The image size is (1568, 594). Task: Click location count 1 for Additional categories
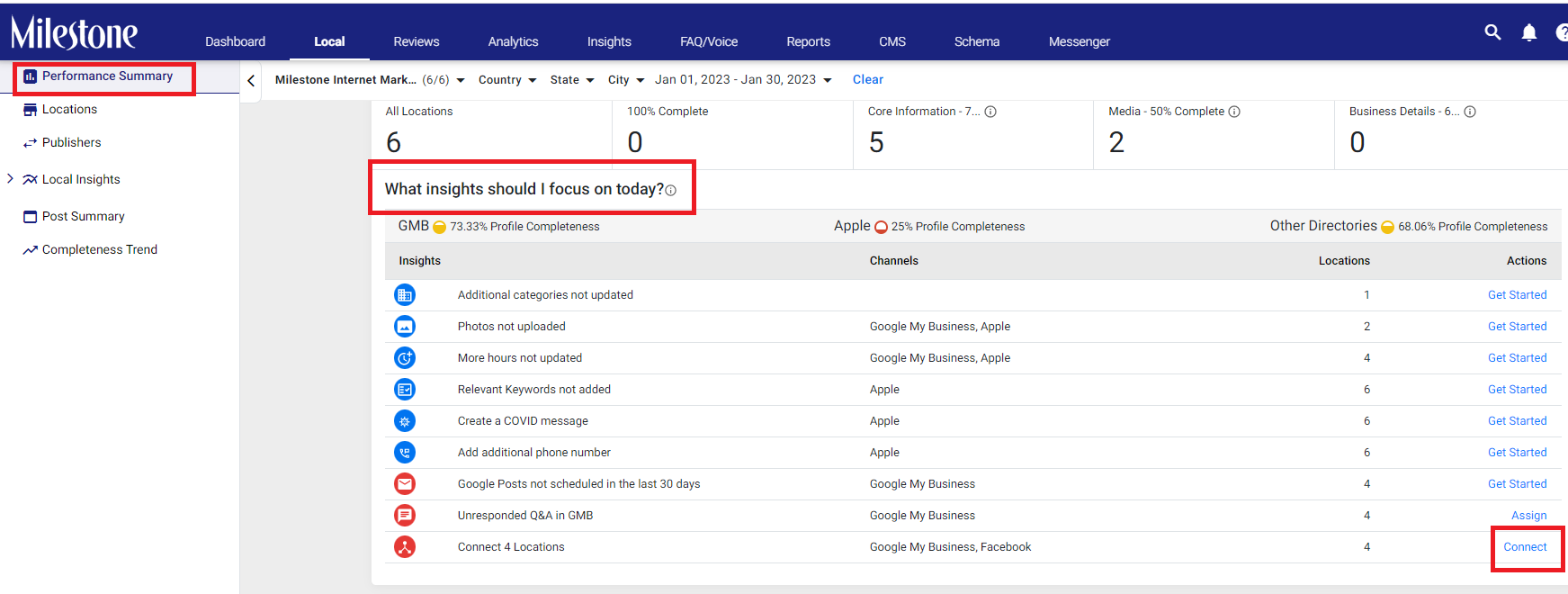pyautogui.click(x=1366, y=295)
